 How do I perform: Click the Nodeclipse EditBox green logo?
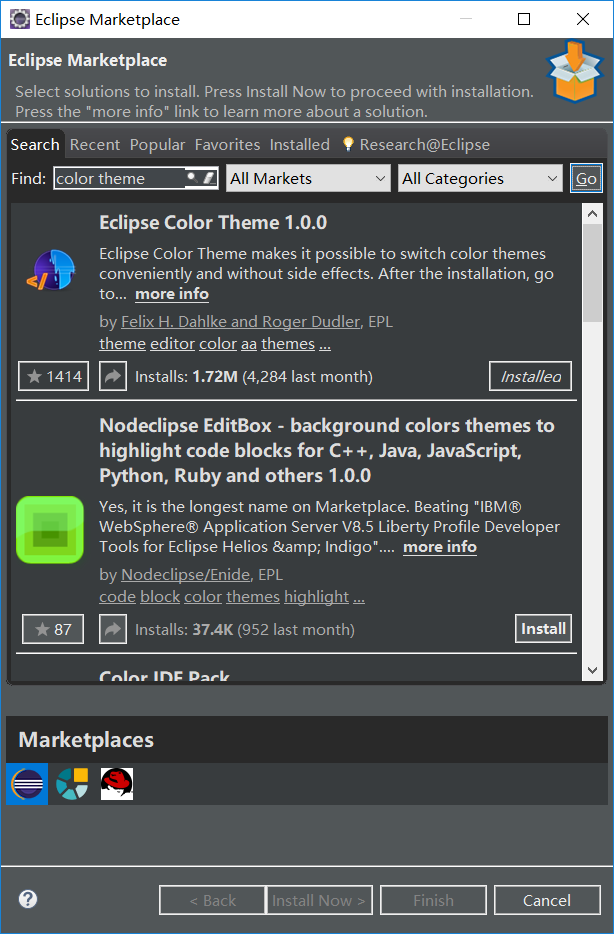50,530
